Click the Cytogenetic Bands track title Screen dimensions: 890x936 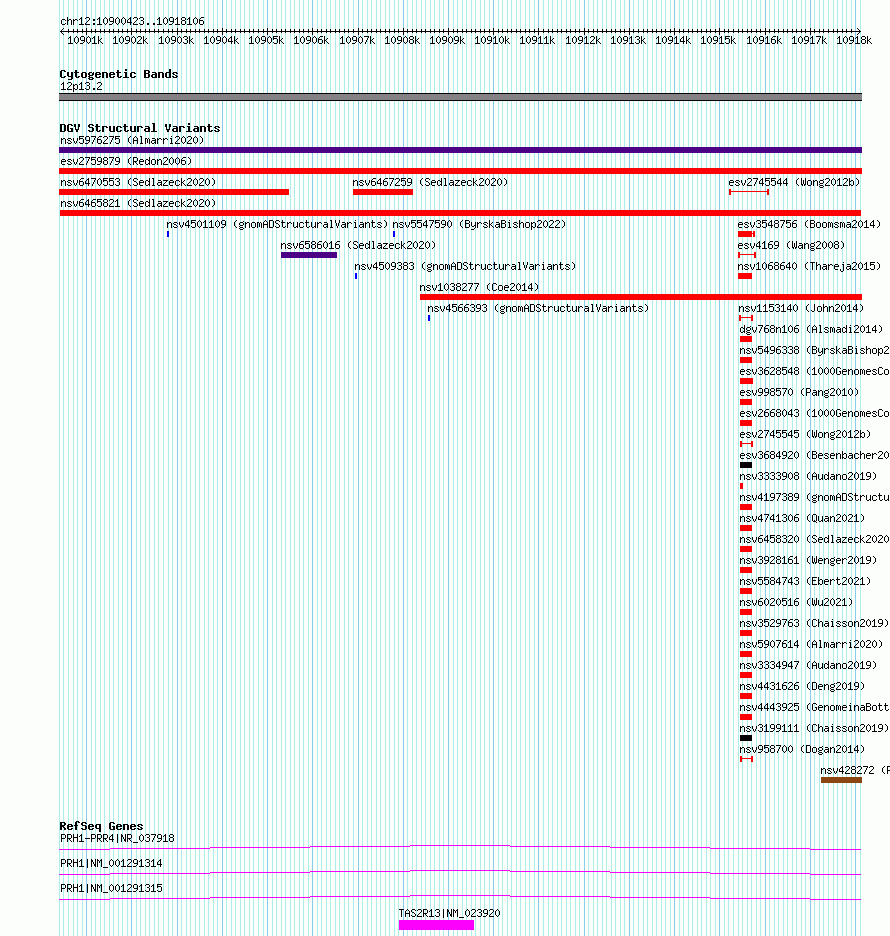pos(118,74)
